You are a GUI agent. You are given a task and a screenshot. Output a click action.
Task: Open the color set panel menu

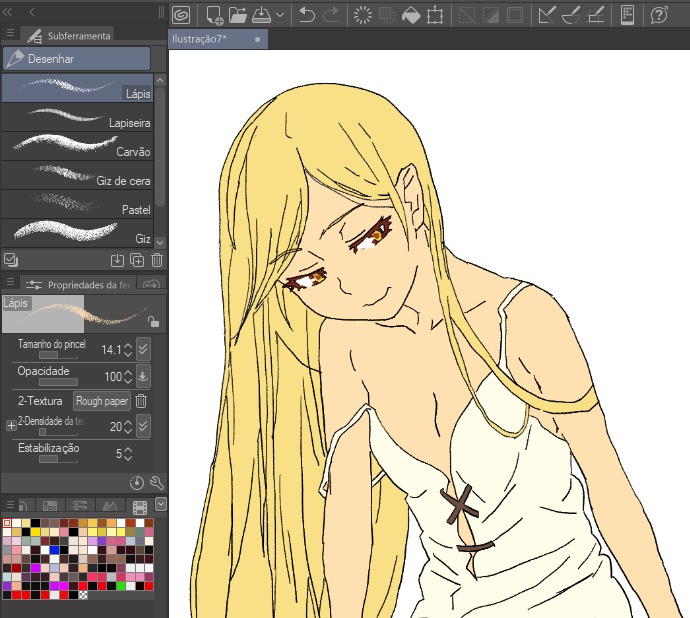(11, 504)
